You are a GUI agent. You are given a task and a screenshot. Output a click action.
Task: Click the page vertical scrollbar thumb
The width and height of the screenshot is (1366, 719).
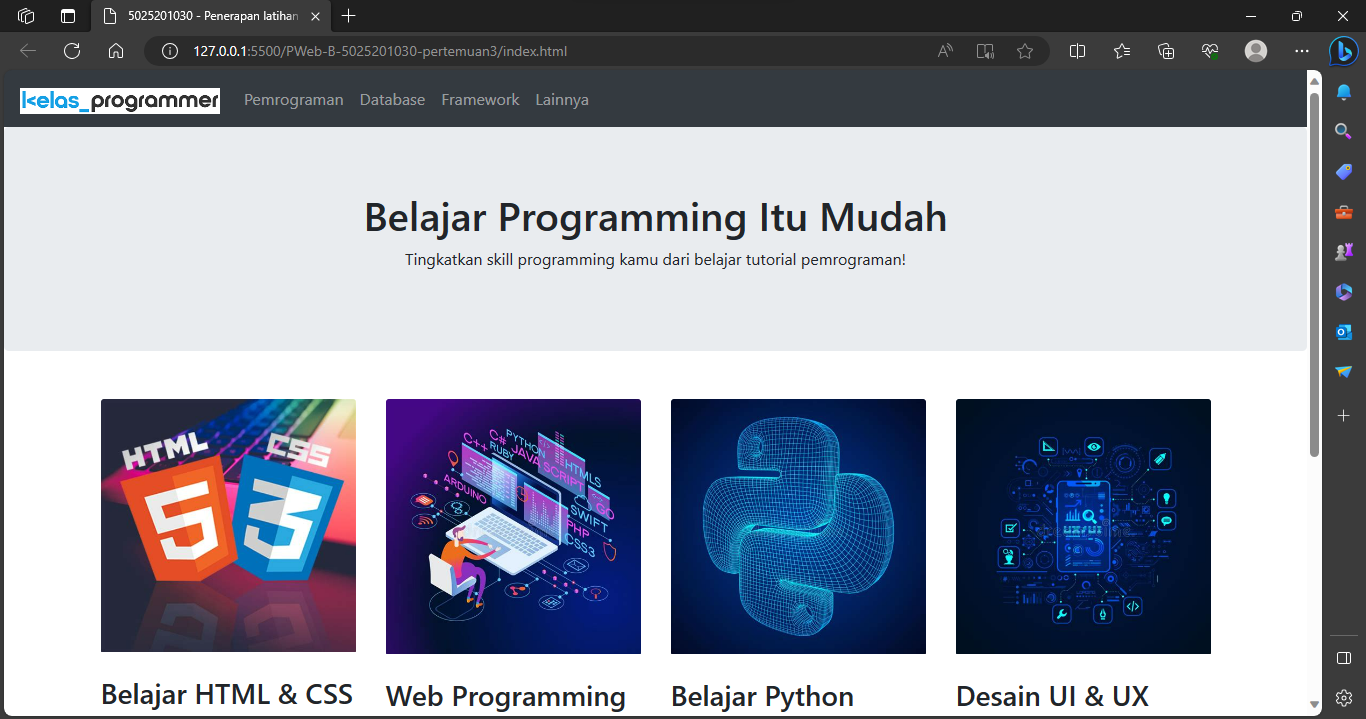1314,275
